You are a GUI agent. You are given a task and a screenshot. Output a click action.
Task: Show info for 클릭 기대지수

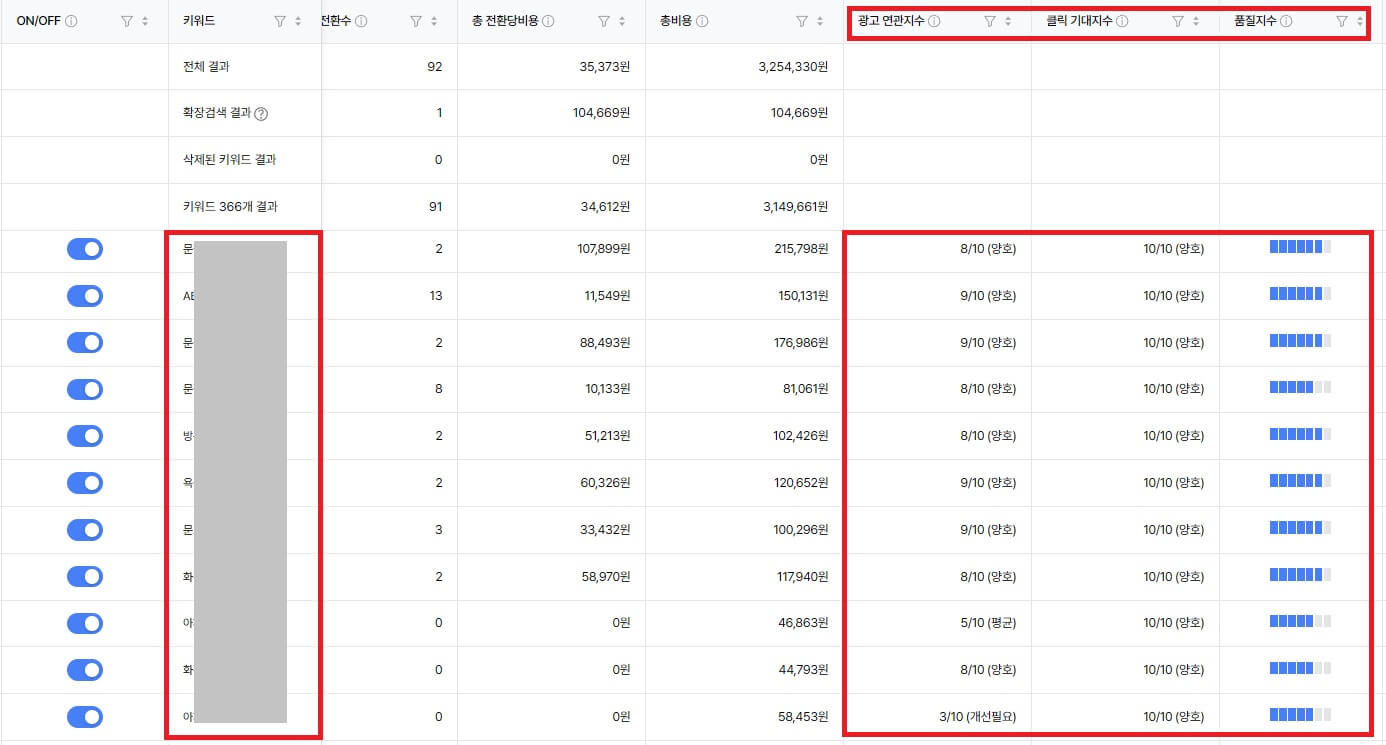(1123, 21)
